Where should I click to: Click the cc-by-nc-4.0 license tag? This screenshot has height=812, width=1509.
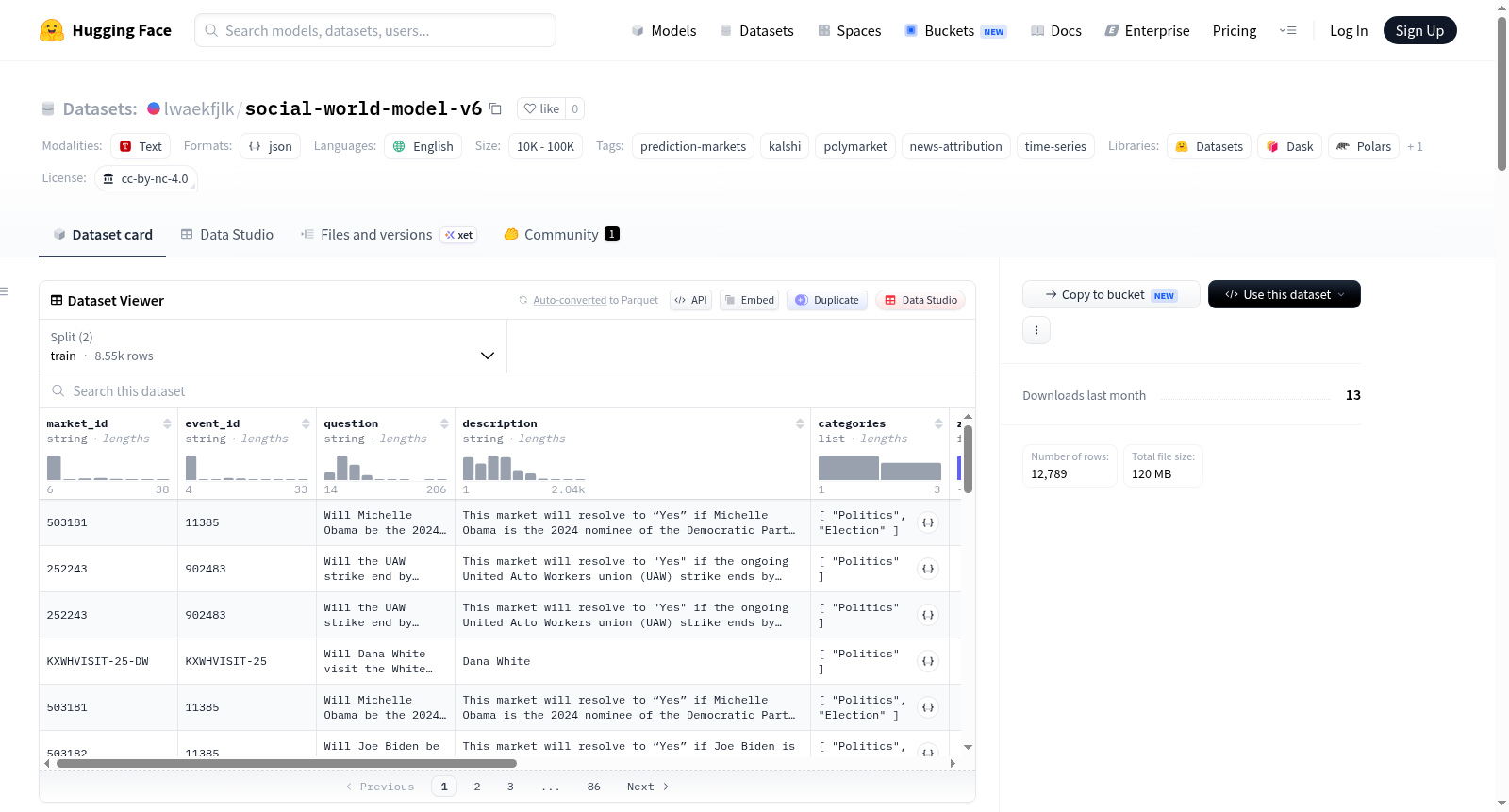(146, 178)
